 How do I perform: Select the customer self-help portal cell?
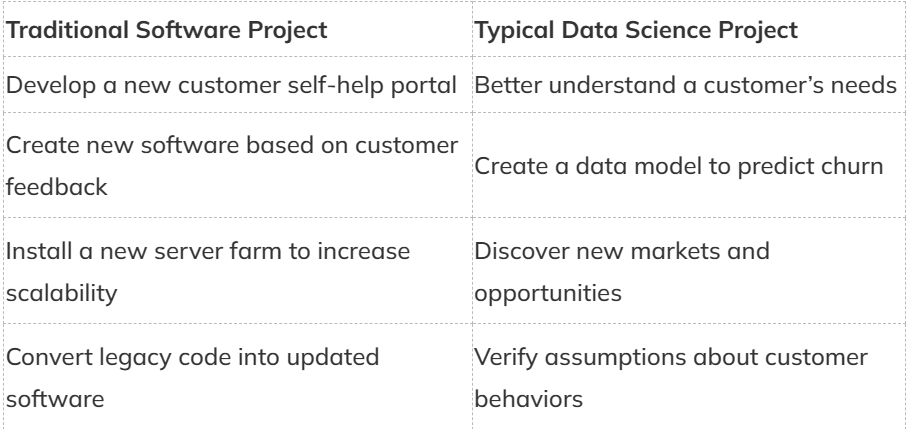(238, 84)
